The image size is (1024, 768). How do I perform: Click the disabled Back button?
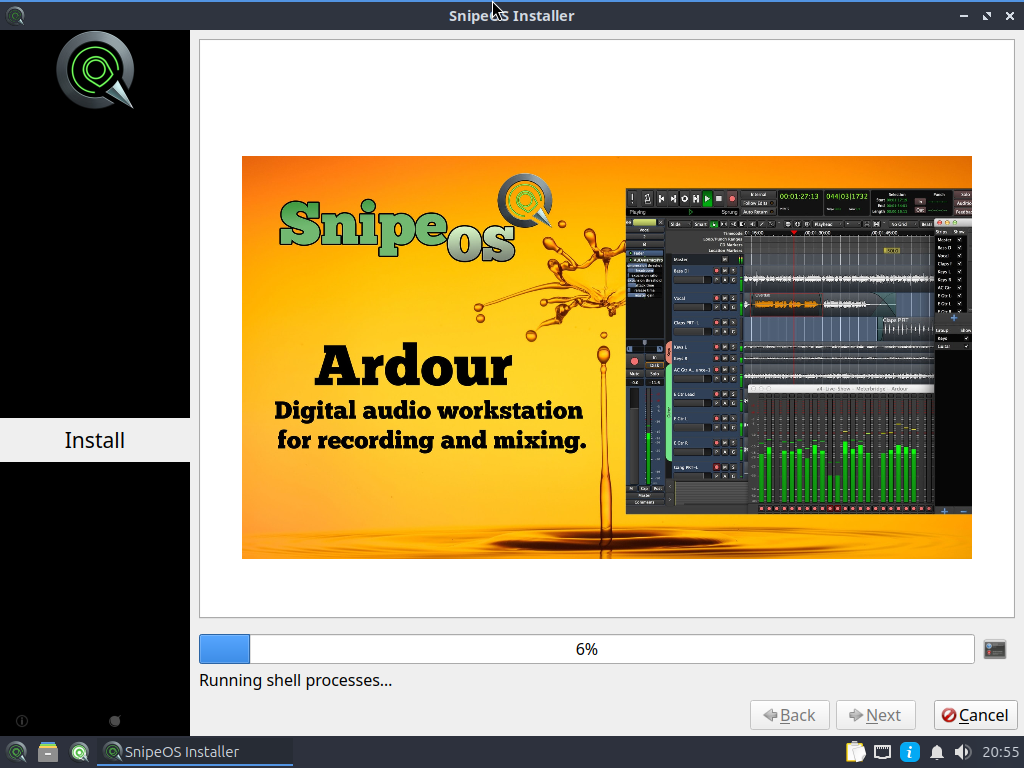tap(790, 715)
